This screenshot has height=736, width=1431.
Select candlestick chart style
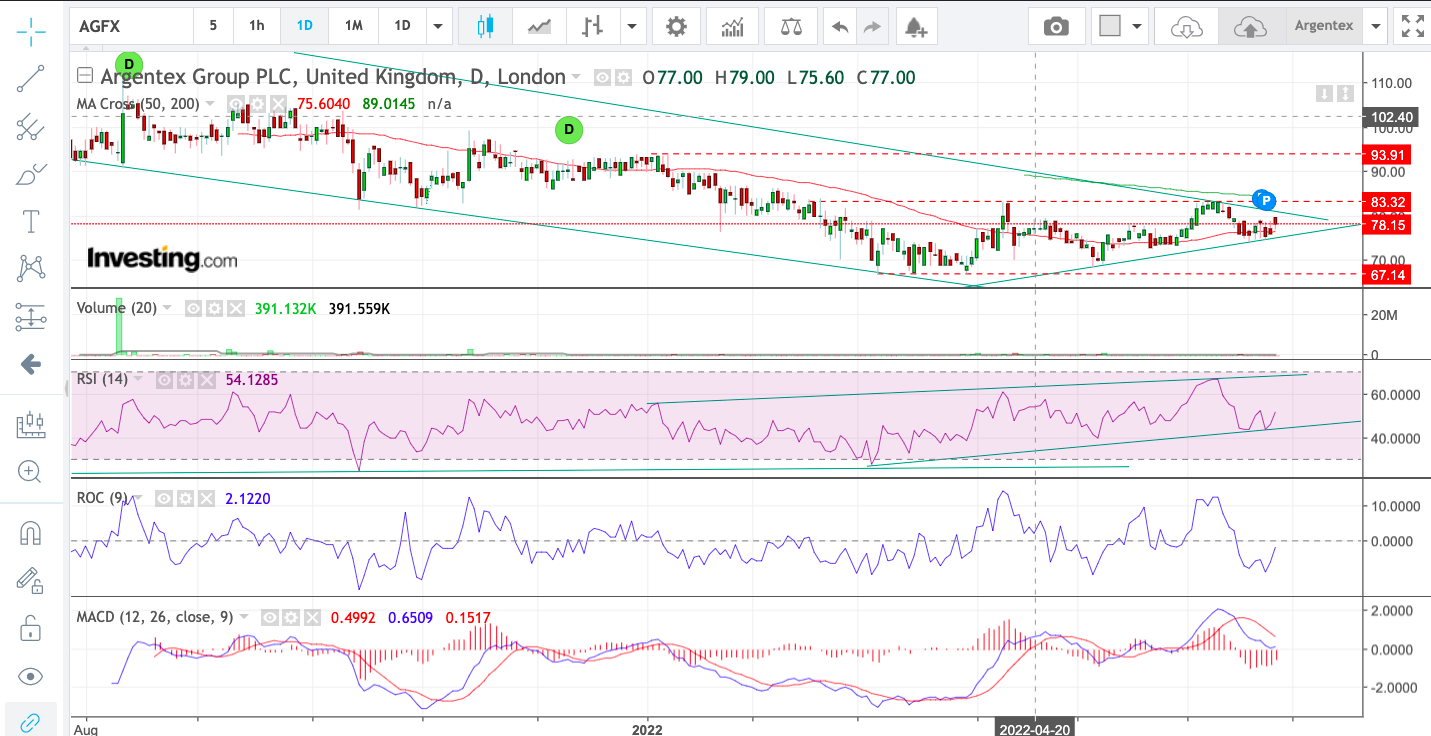pyautogui.click(x=486, y=26)
